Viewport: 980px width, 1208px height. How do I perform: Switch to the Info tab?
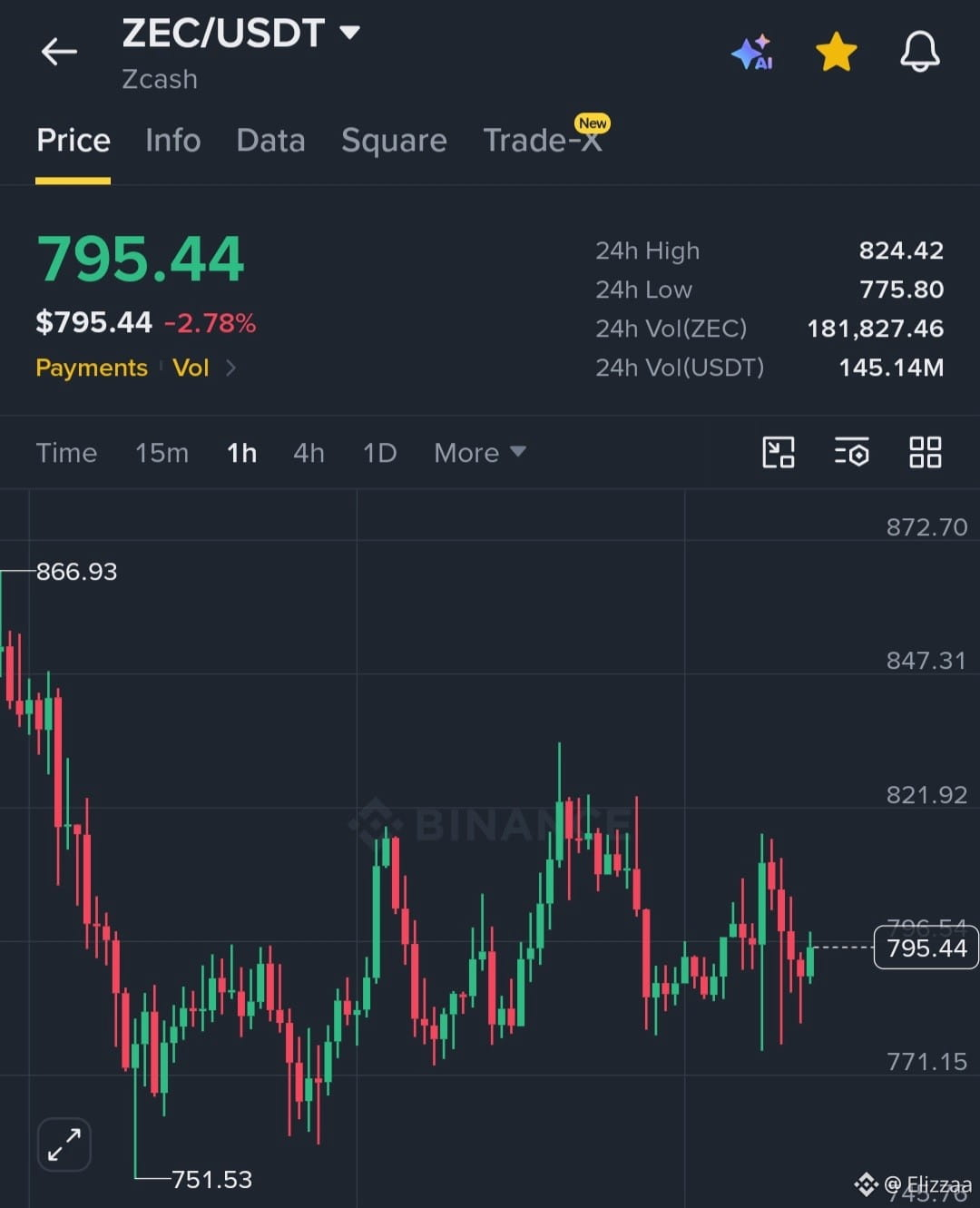point(173,141)
